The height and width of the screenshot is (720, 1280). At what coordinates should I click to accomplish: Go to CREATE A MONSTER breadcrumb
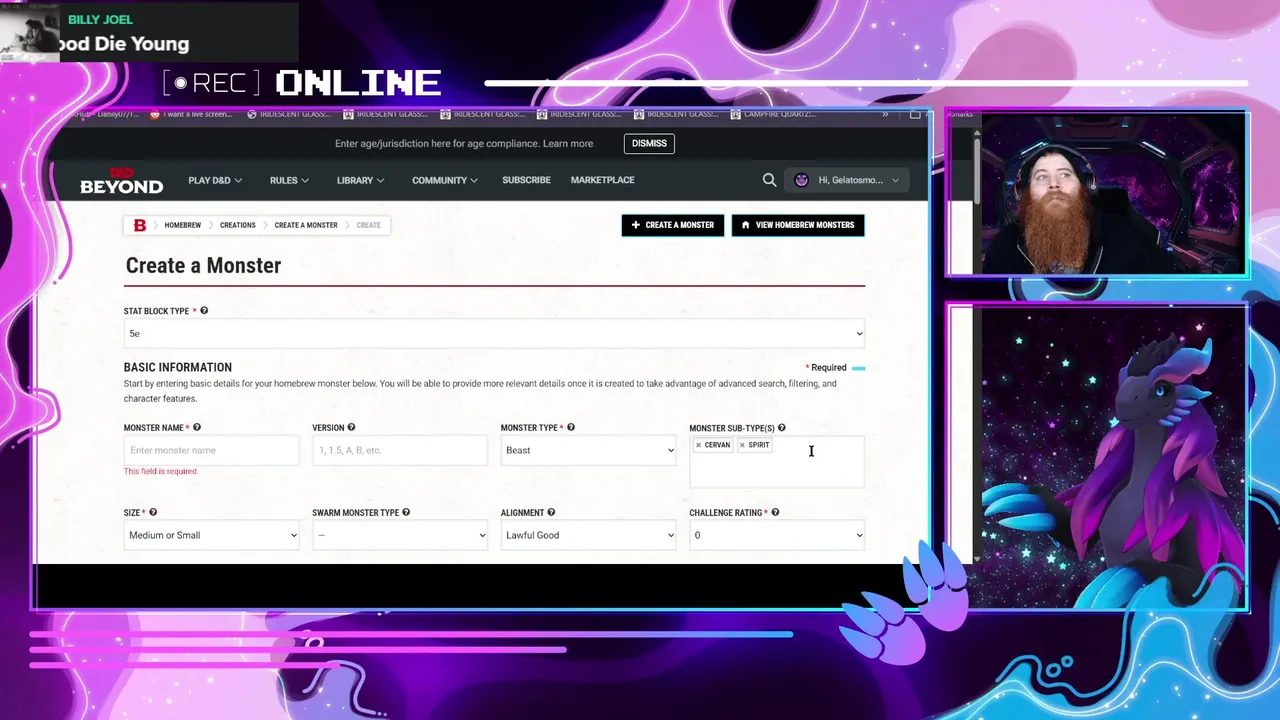(306, 225)
